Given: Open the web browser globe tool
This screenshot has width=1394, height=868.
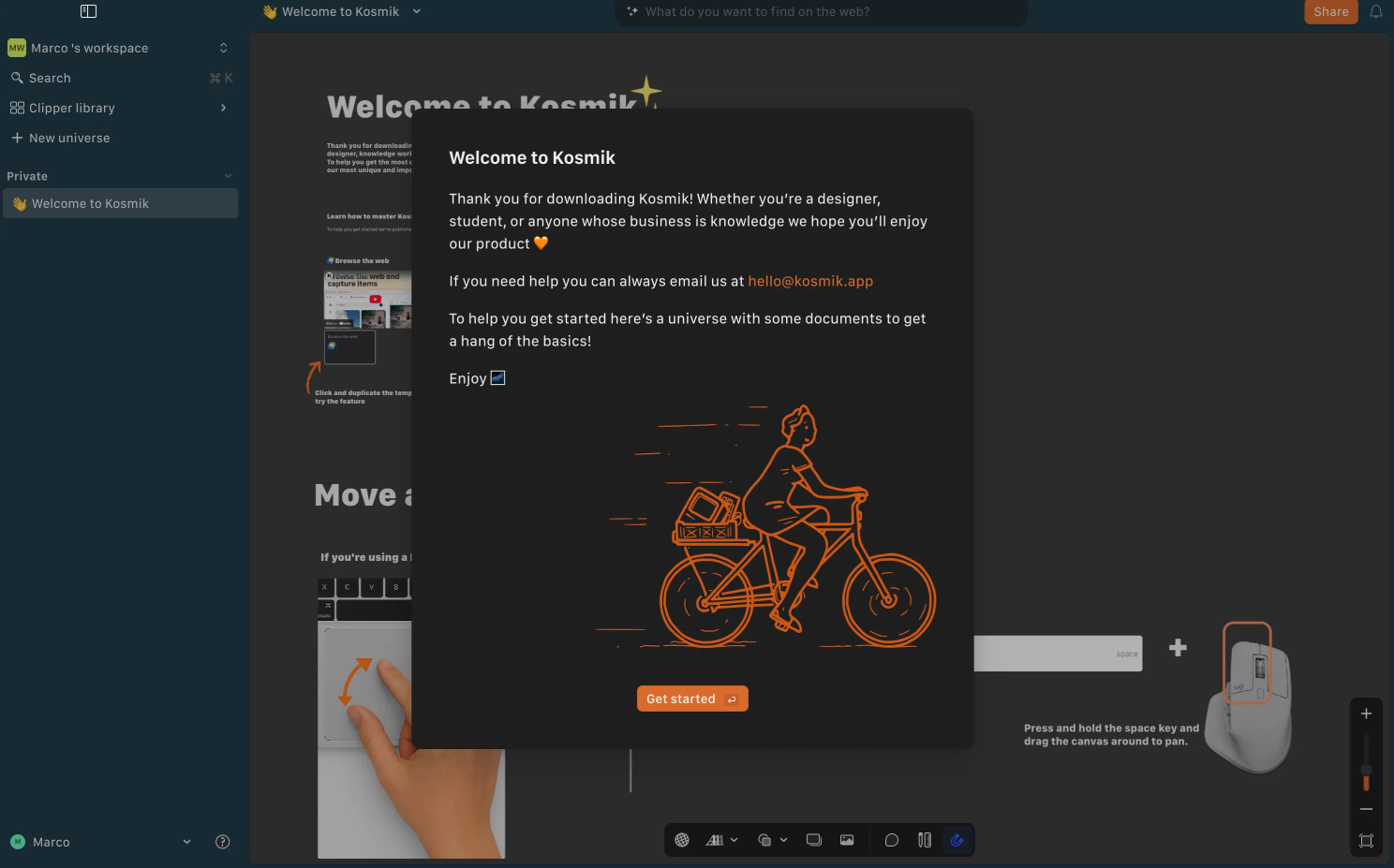Looking at the screenshot, I should pyautogui.click(x=682, y=840).
